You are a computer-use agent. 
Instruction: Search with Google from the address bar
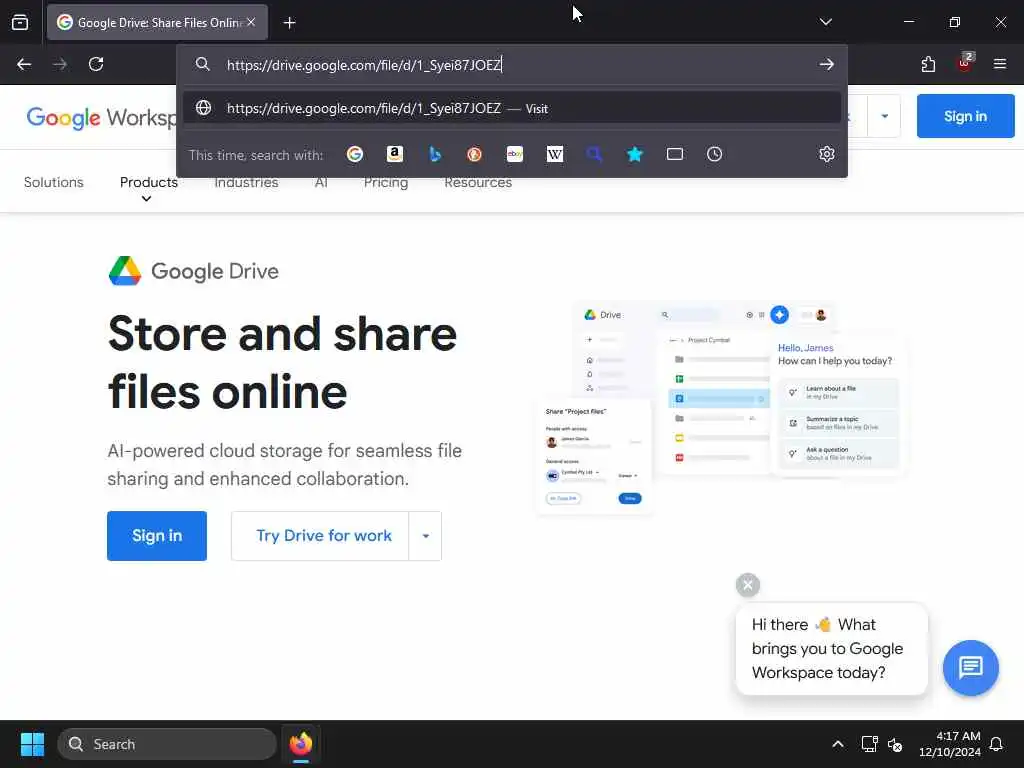355,154
